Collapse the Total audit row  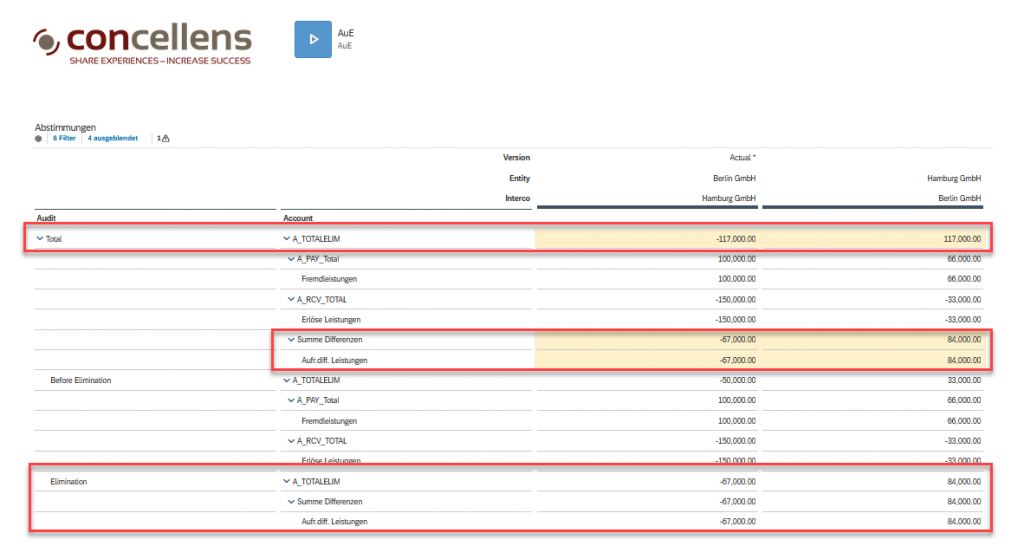point(40,239)
